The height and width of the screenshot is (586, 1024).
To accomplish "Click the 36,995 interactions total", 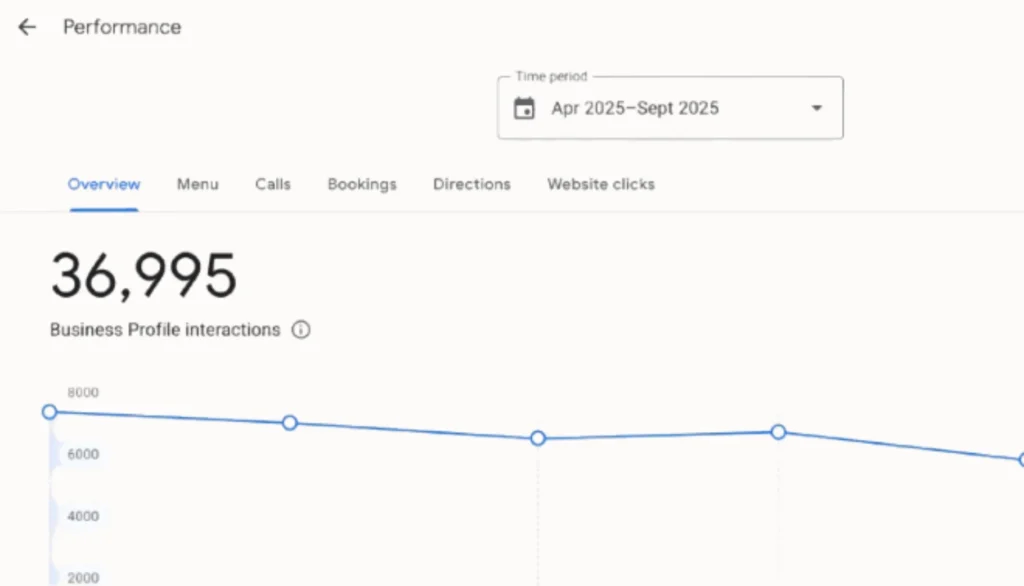I will [x=144, y=276].
